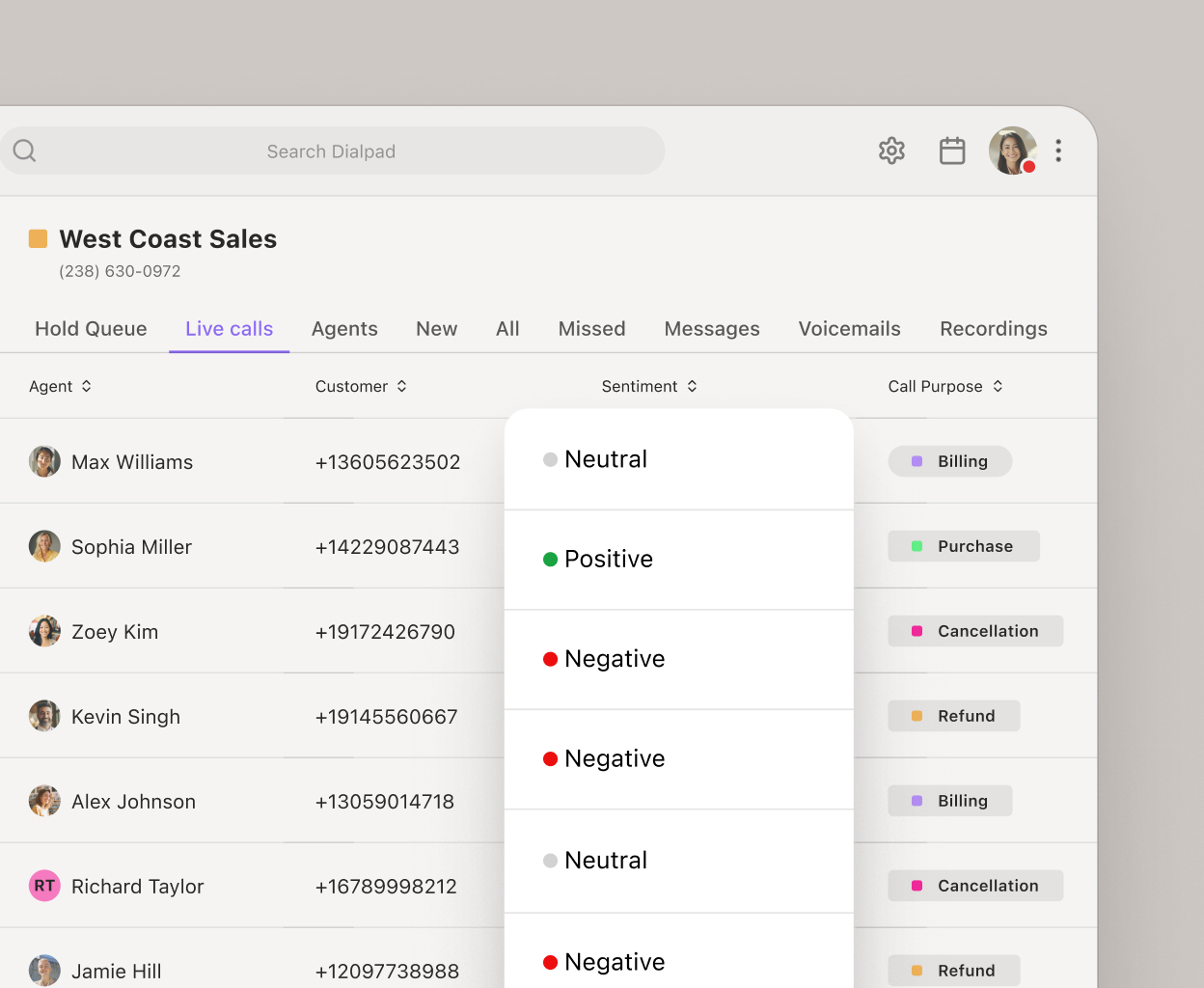Open the three-dot overflow menu
Viewport: 1204px width, 988px height.
pyautogui.click(x=1058, y=151)
